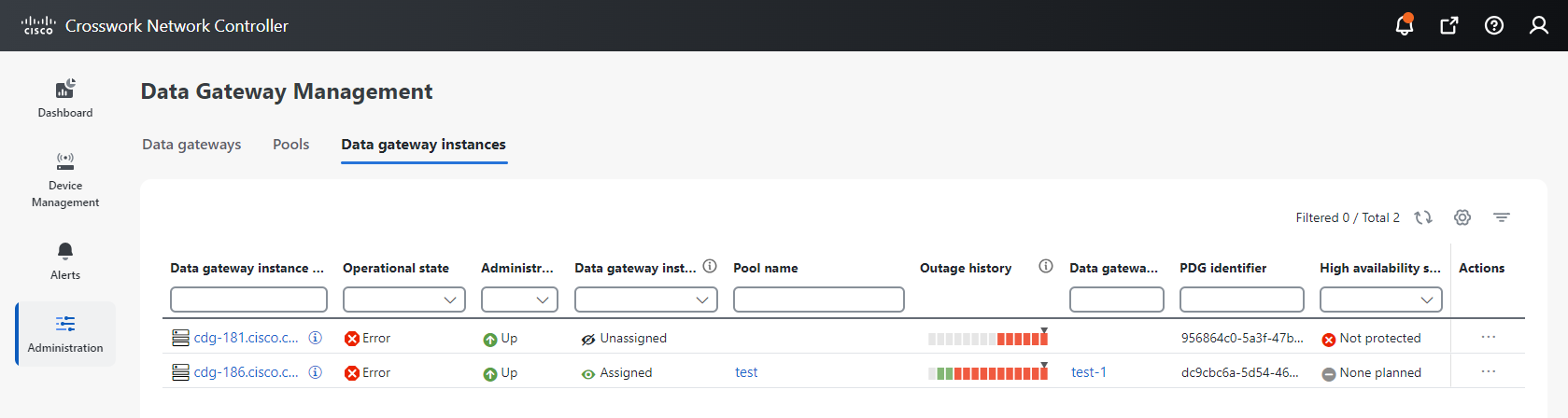Open Device Management in sidebar
The height and width of the screenshot is (418, 1568).
(x=65, y=180)
